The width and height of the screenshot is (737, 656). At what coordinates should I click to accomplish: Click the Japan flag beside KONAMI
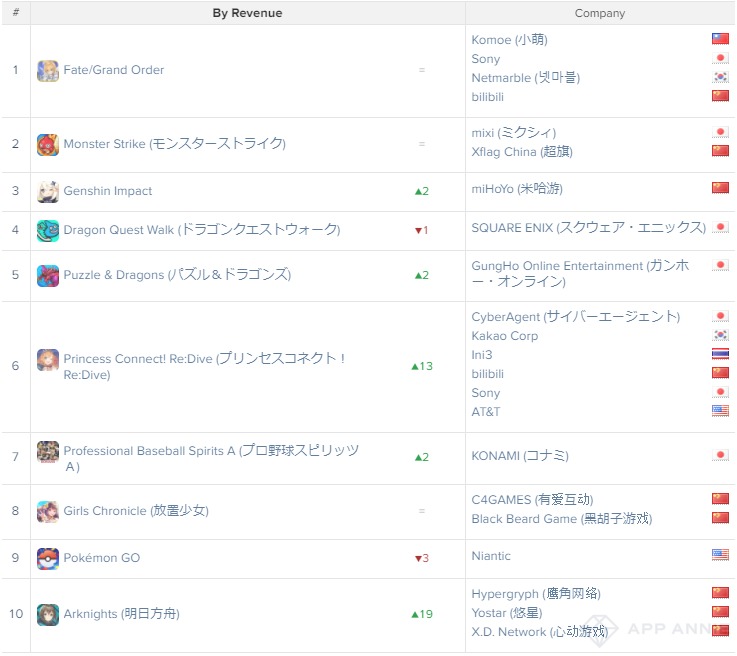point(720,455)
